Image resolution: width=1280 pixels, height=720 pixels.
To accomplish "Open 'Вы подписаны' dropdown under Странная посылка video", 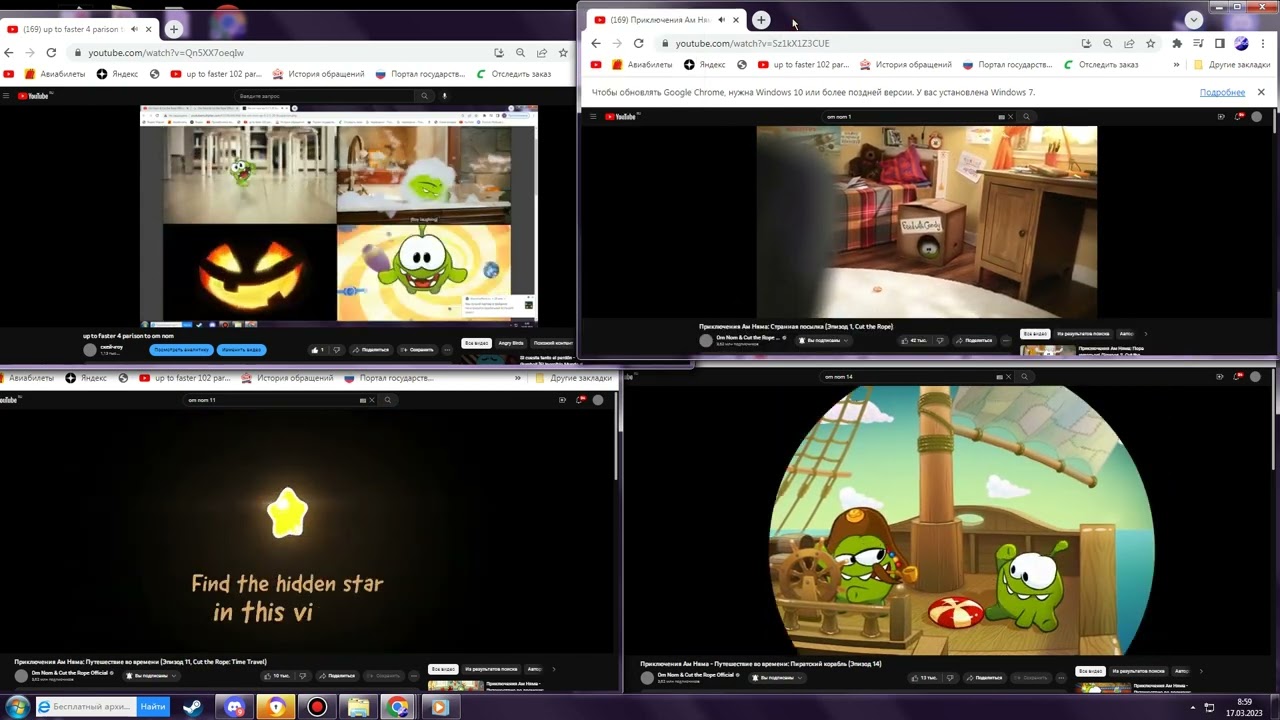I will (824, 340).
